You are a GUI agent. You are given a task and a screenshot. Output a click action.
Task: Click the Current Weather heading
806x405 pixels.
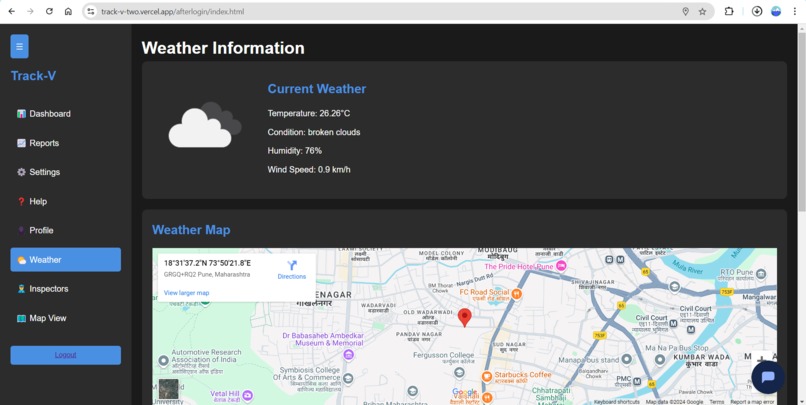point(317,89)
